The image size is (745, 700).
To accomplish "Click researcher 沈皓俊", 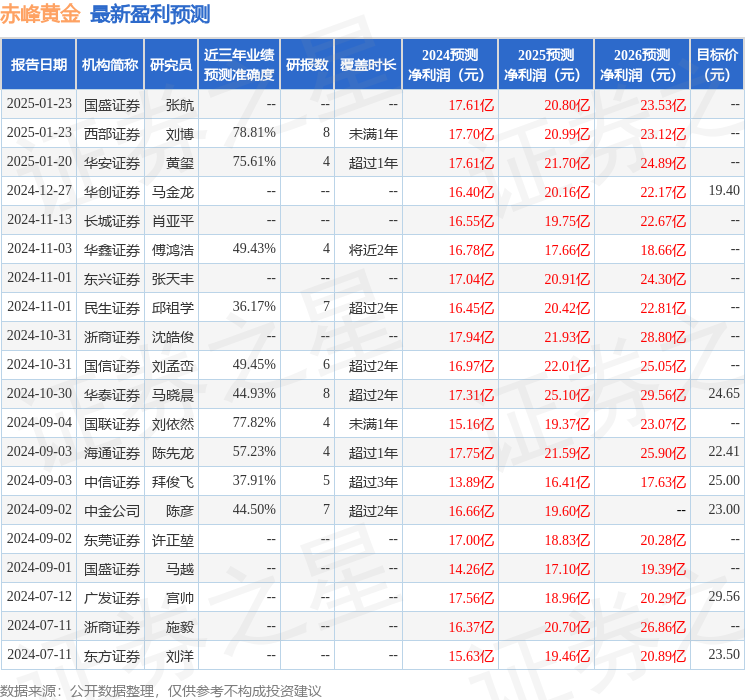I will pos(173,337).
